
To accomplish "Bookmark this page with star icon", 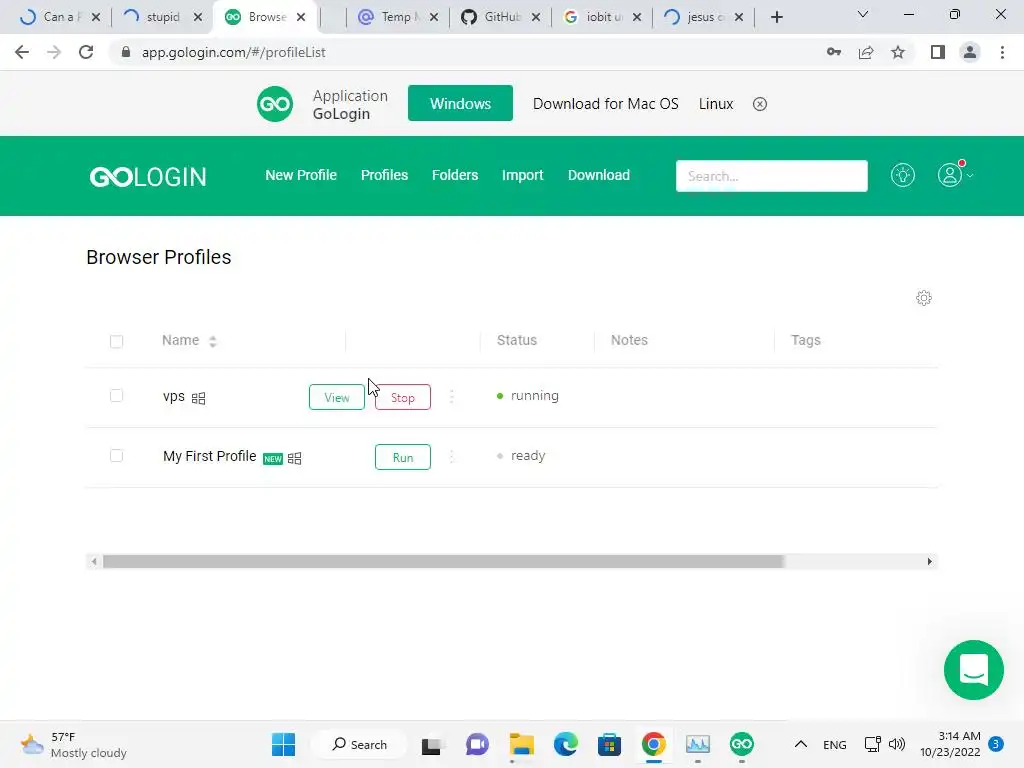I will (x=898, y=52).
